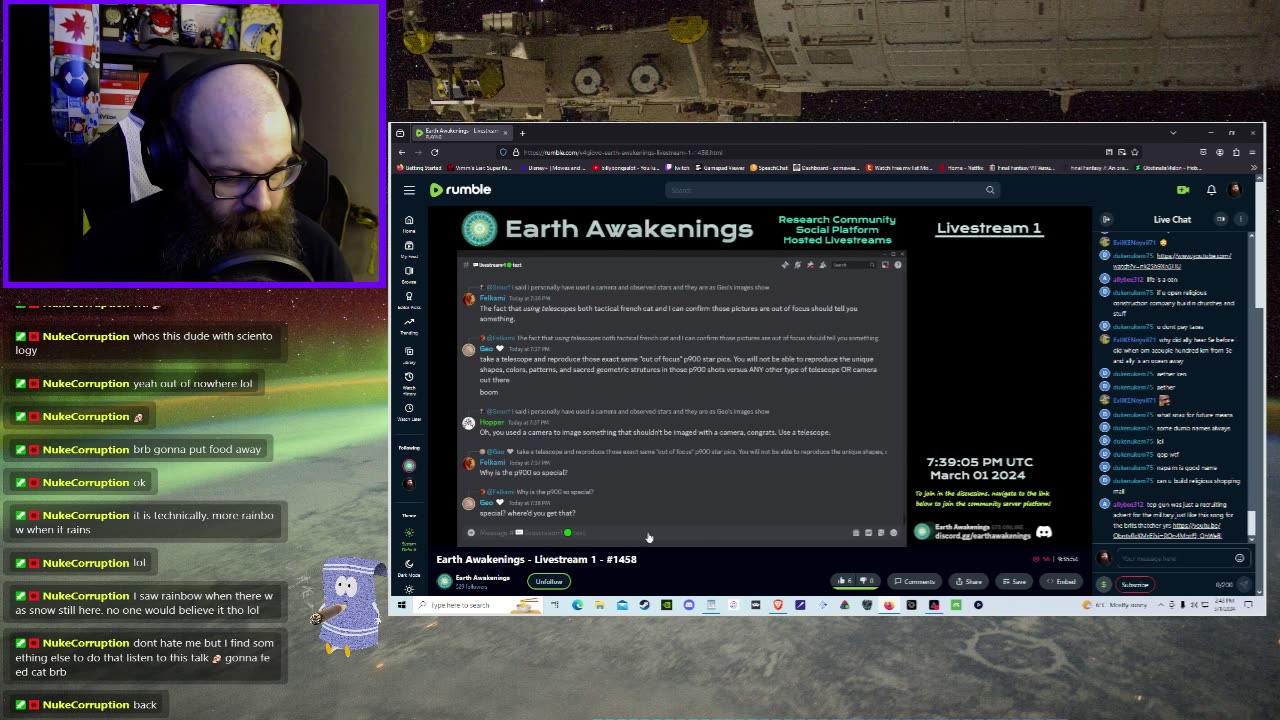Open a new browser tab
Screen dimensions: 1280x720
point(522,132)
